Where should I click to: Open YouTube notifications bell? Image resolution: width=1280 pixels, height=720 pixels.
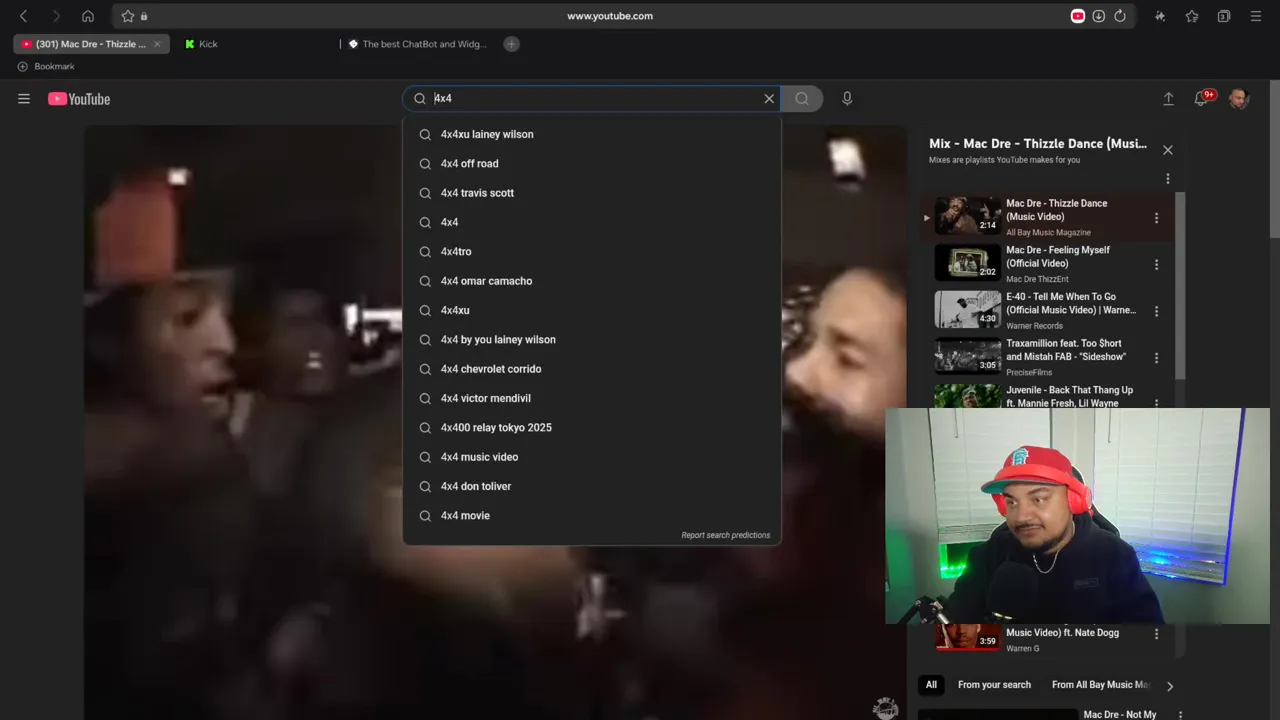1203,97
